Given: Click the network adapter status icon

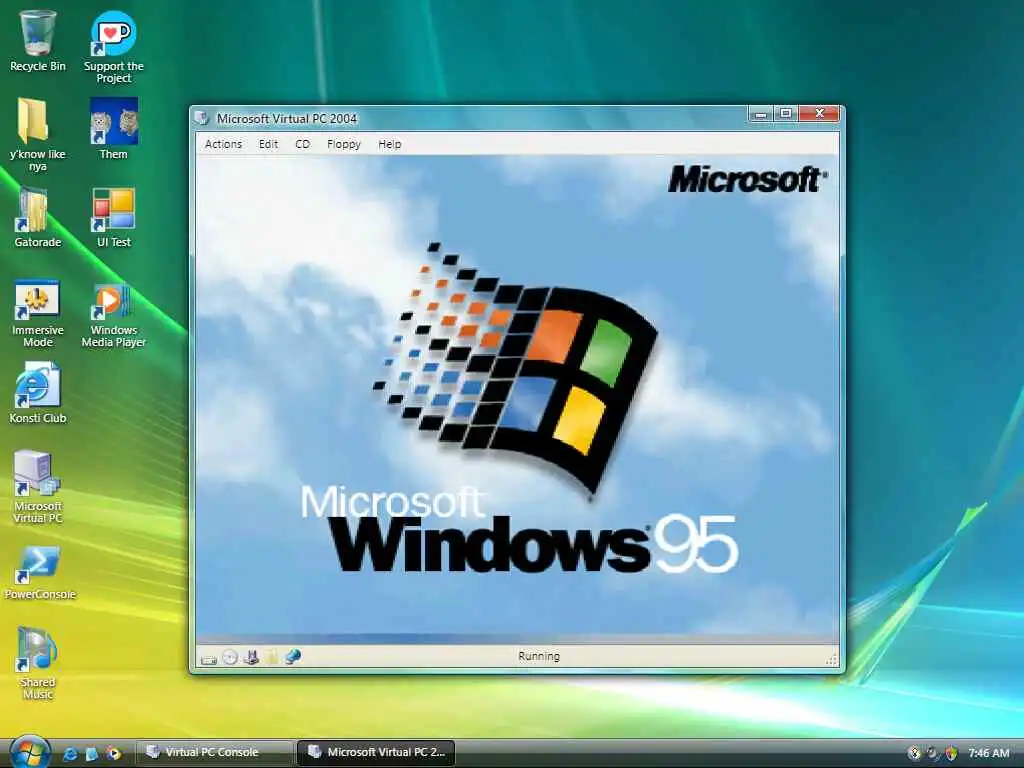Looking at the screenshot, I should tap(293, 656).
